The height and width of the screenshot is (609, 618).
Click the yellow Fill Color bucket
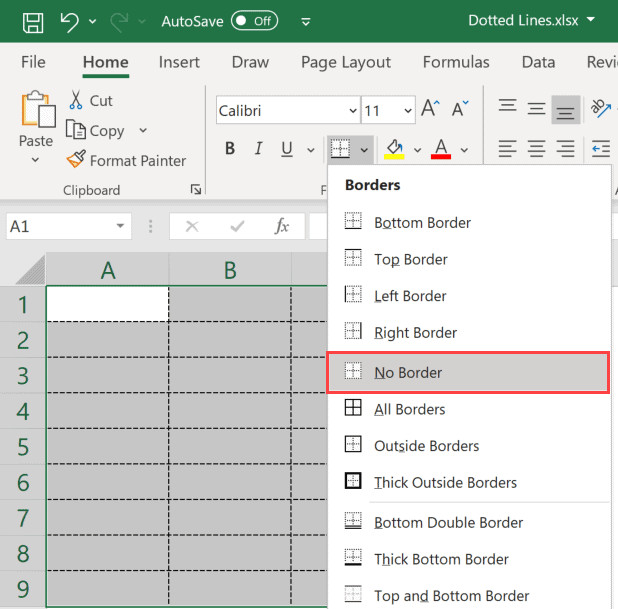[x=395, y=149]
